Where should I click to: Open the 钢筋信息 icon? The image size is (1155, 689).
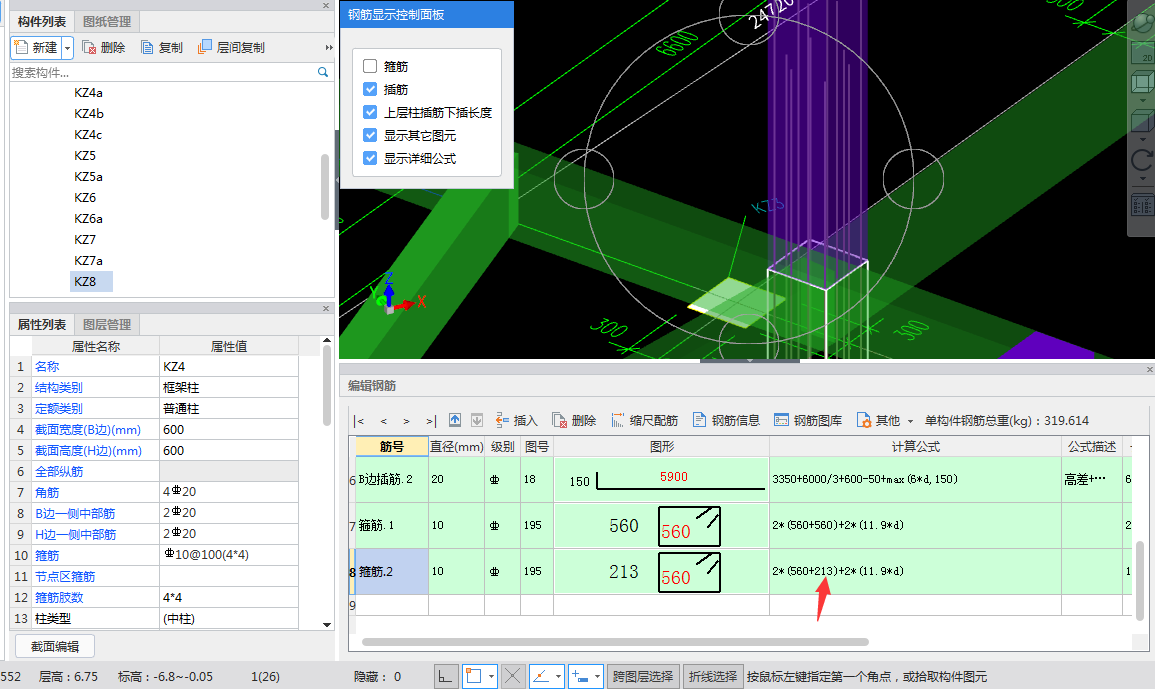coord(700,420)
